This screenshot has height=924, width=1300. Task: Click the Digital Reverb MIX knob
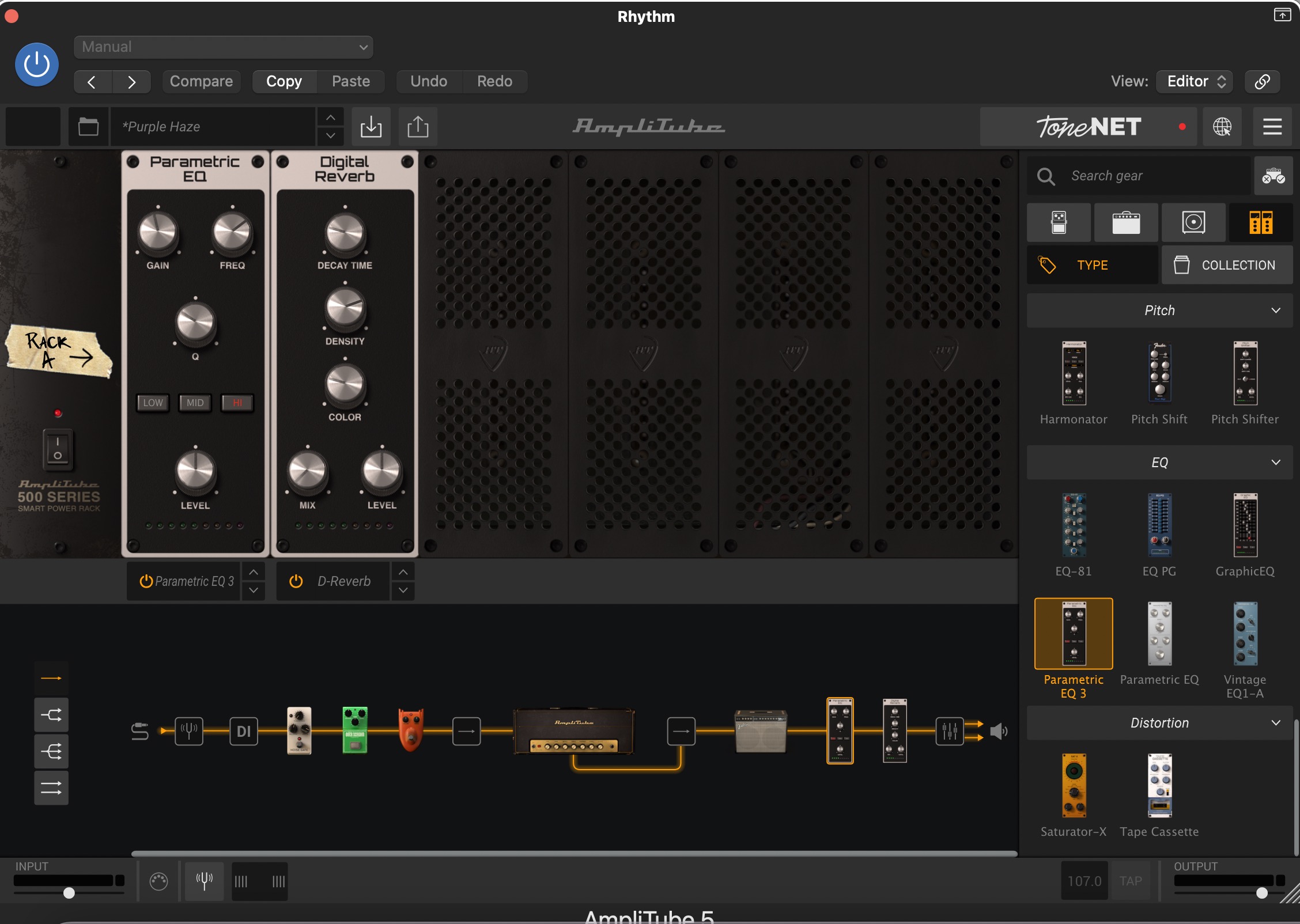coord(307,472)
